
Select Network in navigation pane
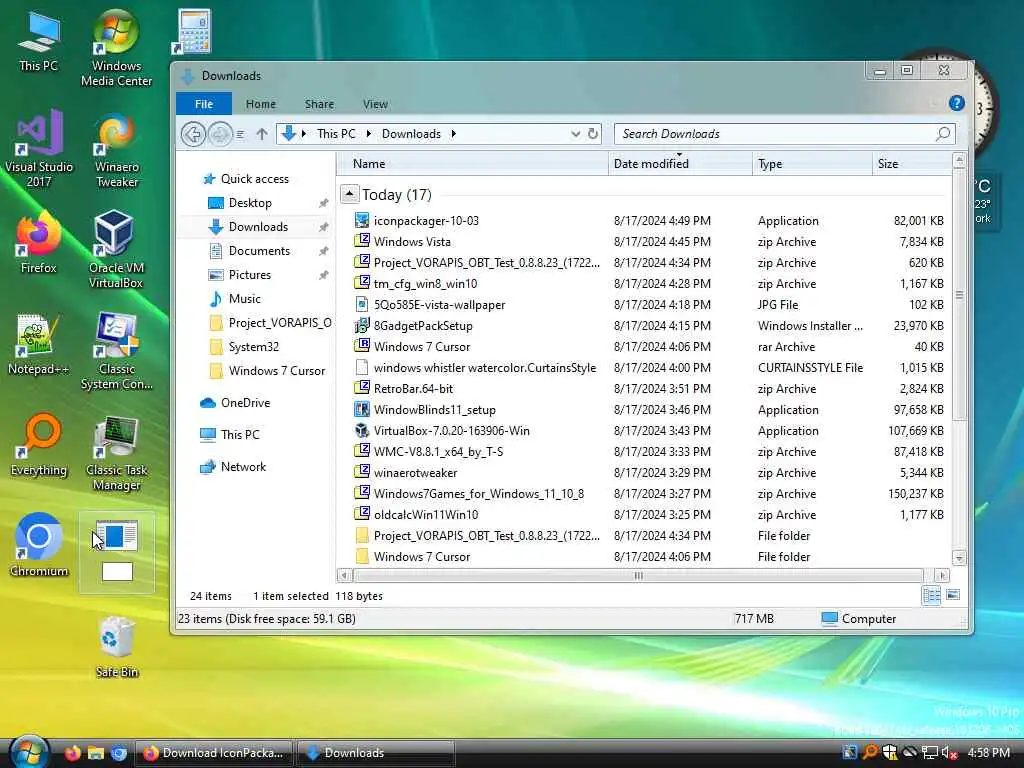[x=233, y=467]
